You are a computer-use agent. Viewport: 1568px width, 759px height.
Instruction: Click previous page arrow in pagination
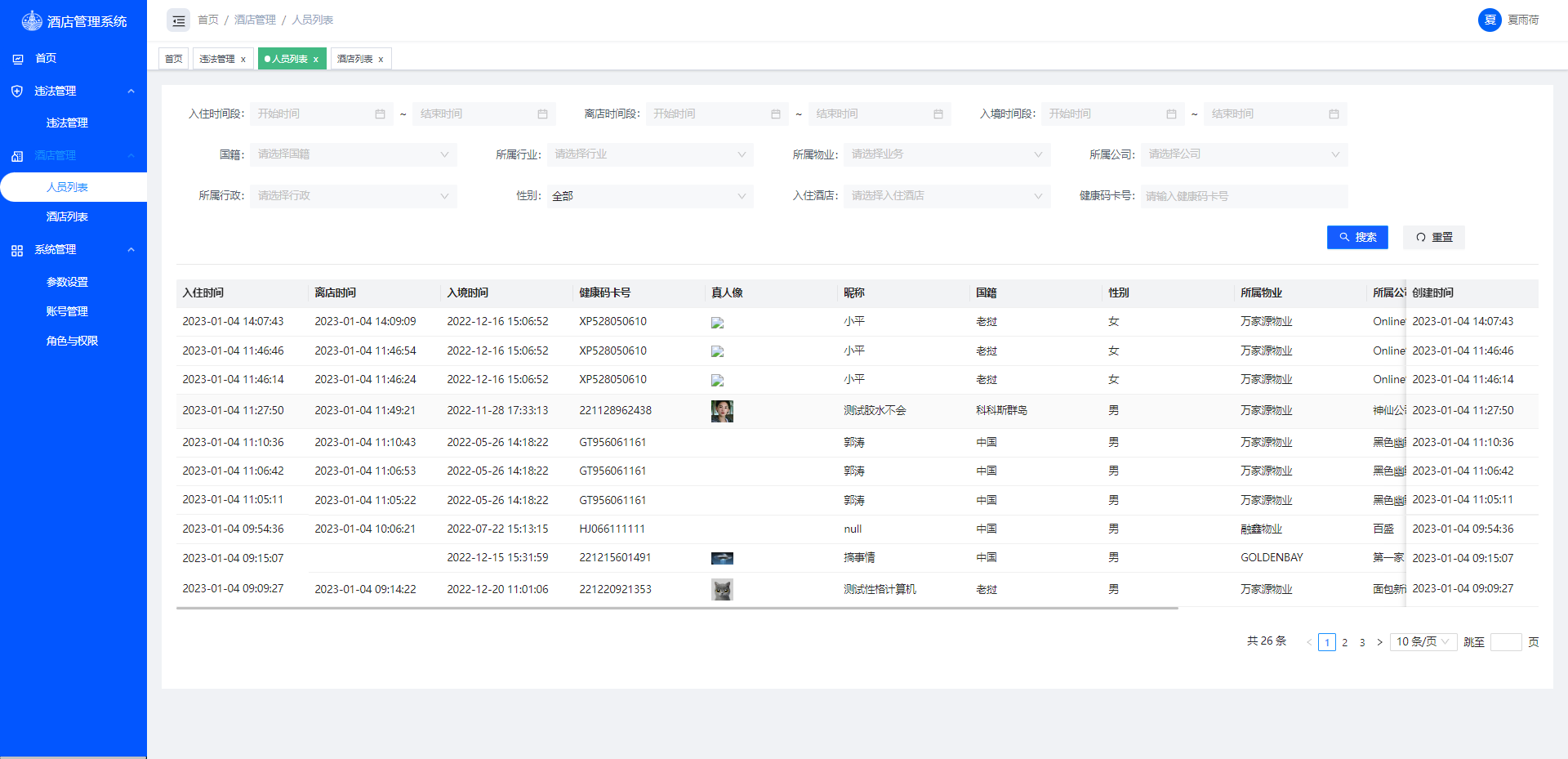pos(1309,642)
